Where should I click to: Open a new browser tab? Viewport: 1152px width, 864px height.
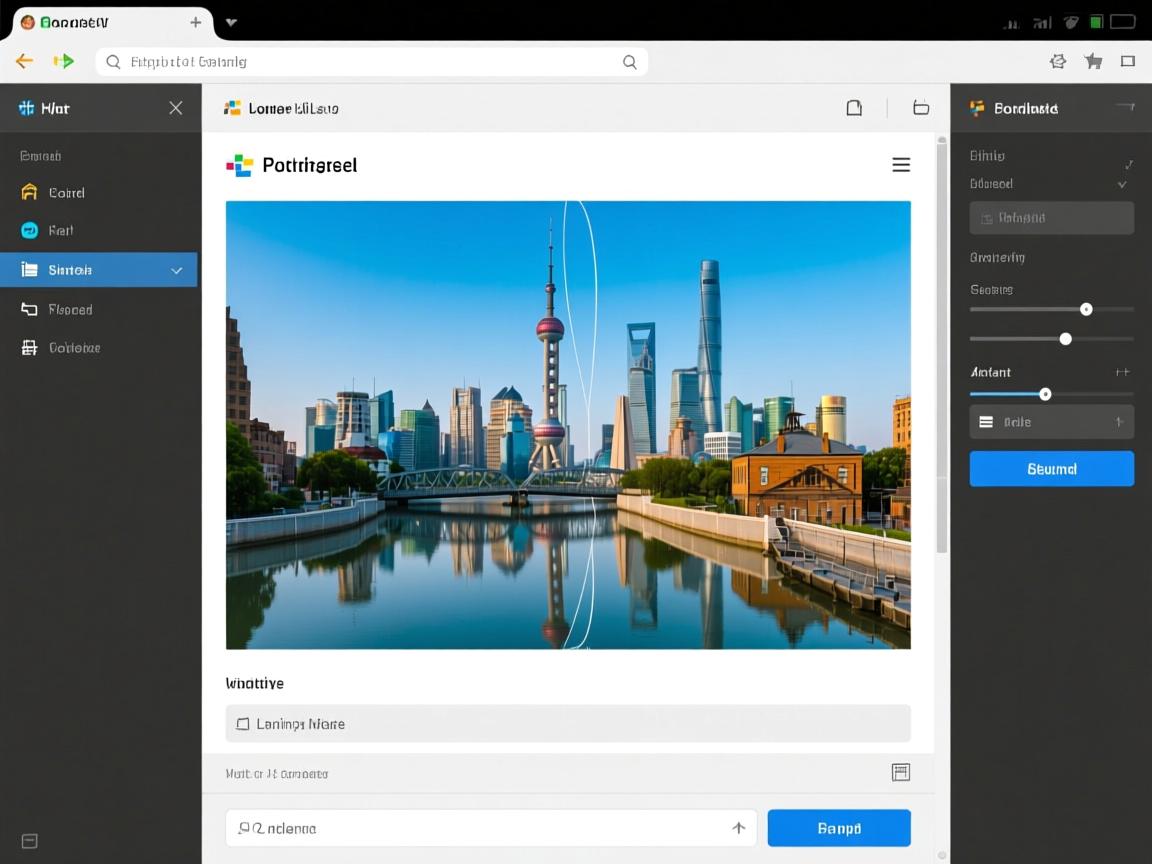coord(196,22)
